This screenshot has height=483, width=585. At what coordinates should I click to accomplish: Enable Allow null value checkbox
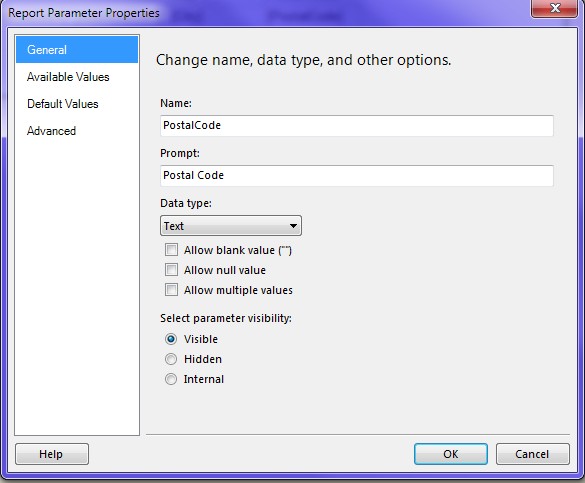[x=171, y=270]
